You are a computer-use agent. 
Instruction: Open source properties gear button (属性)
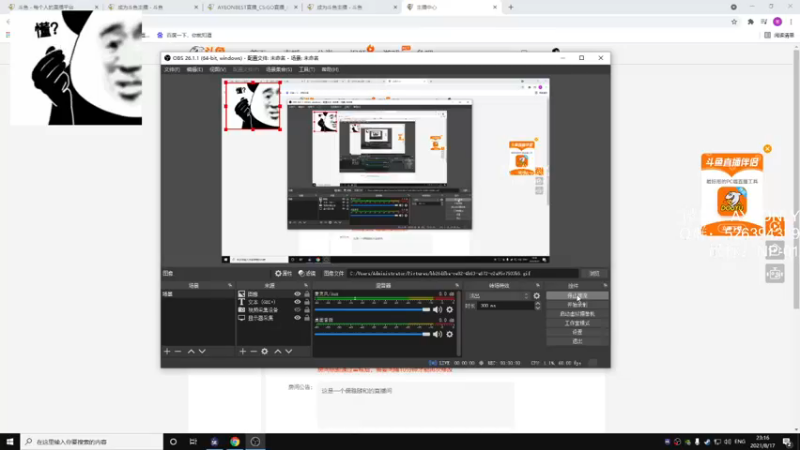coord(283,273)
